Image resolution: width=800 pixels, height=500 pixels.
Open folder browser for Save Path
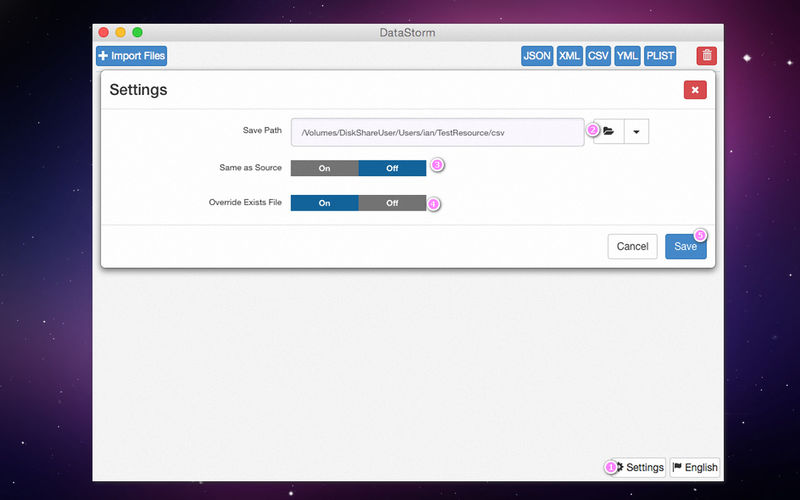(x=609, y=132)
